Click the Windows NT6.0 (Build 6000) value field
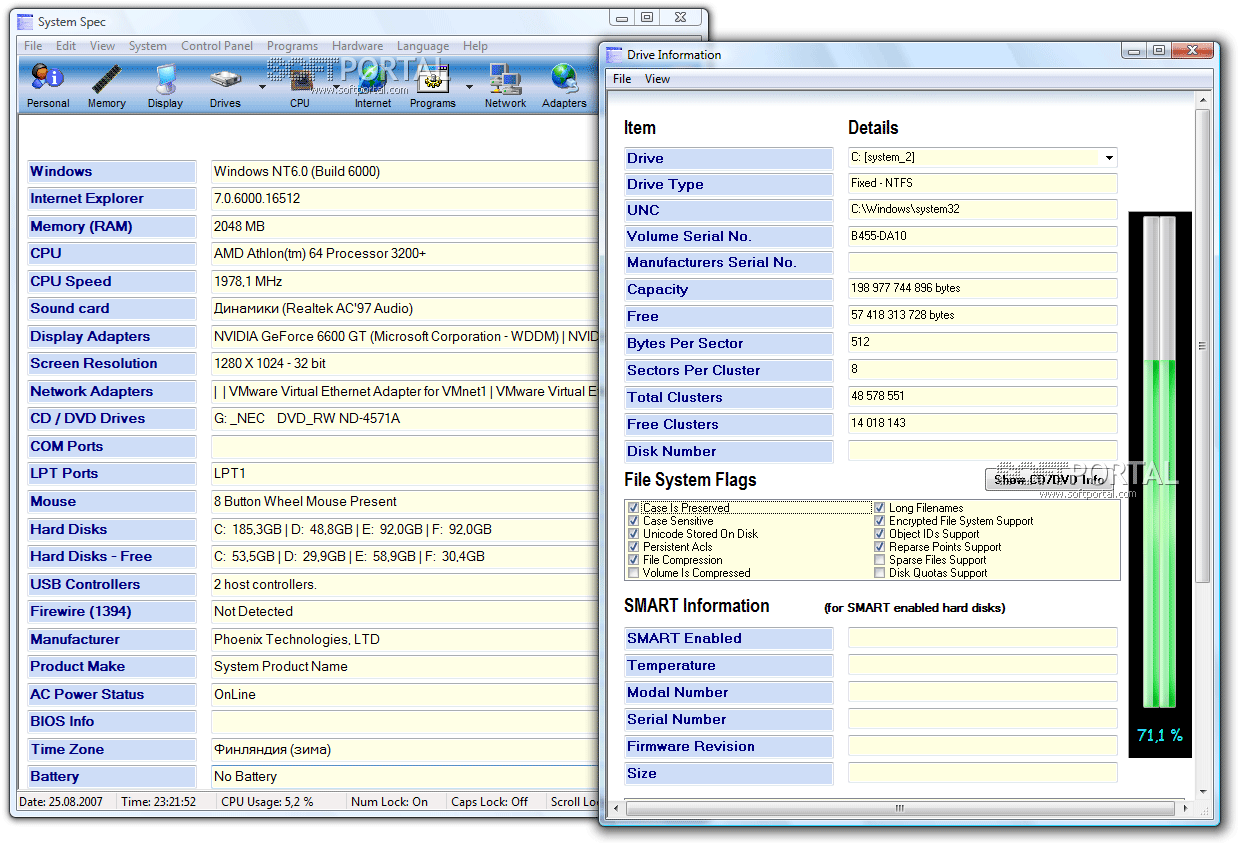Screen dimensions: 1238x843 pos(405,171)
